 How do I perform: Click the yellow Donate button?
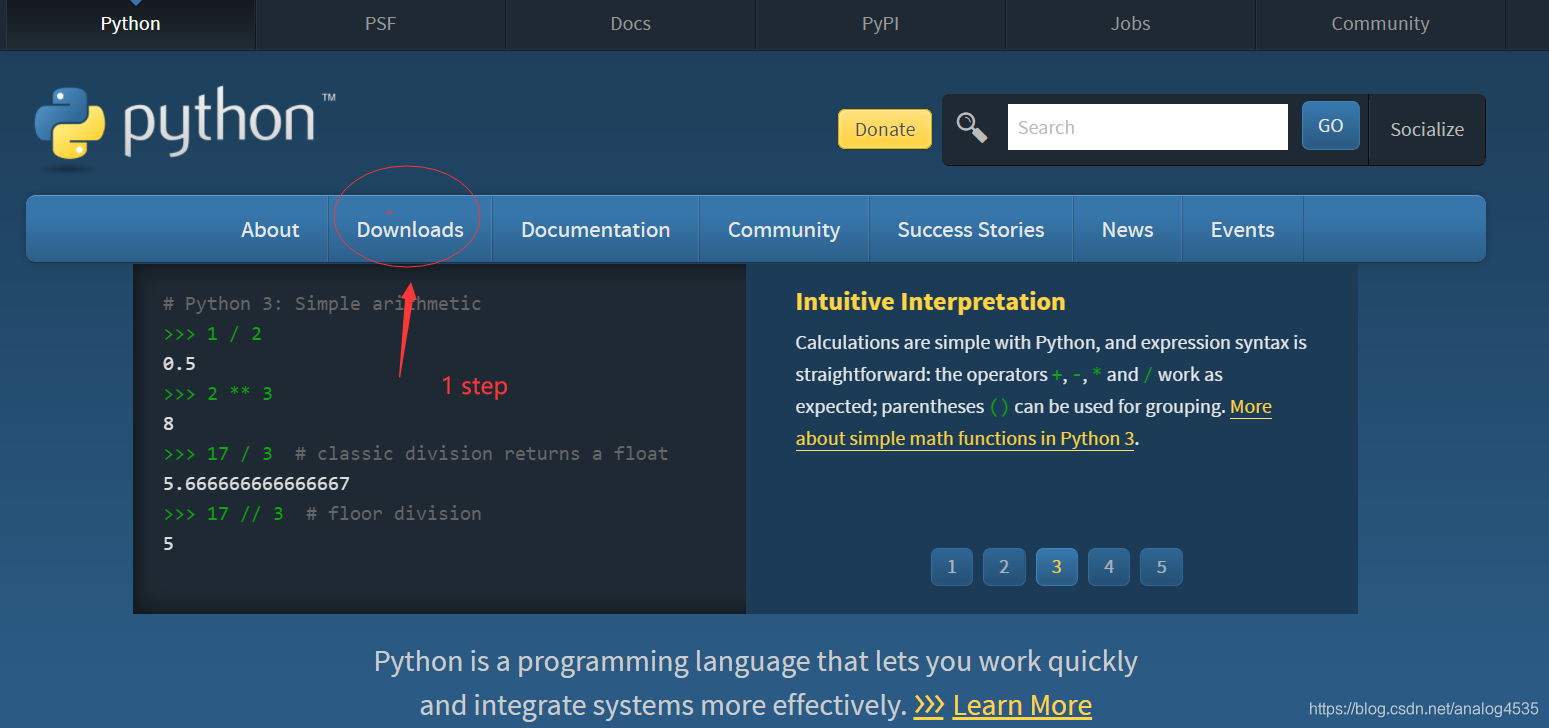pos(885,129)
